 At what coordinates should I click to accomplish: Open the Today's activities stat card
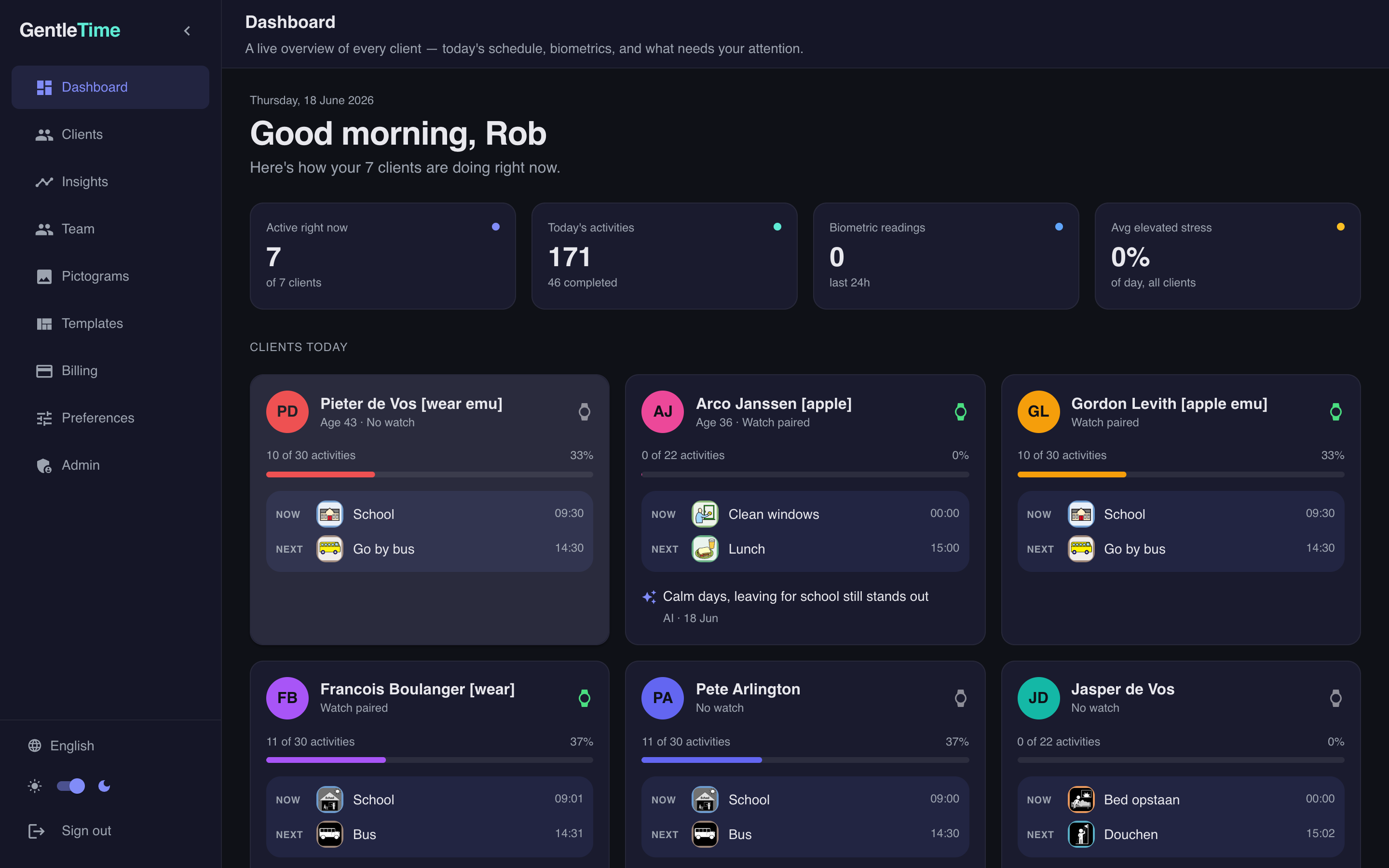point(664,256)
